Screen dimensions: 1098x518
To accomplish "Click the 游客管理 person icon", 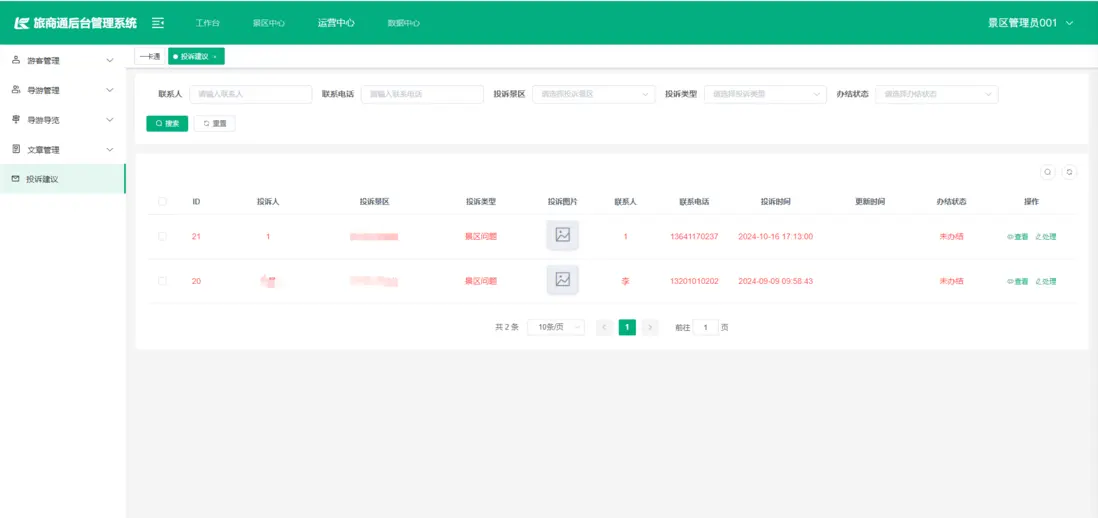I will tap(16, 60).
